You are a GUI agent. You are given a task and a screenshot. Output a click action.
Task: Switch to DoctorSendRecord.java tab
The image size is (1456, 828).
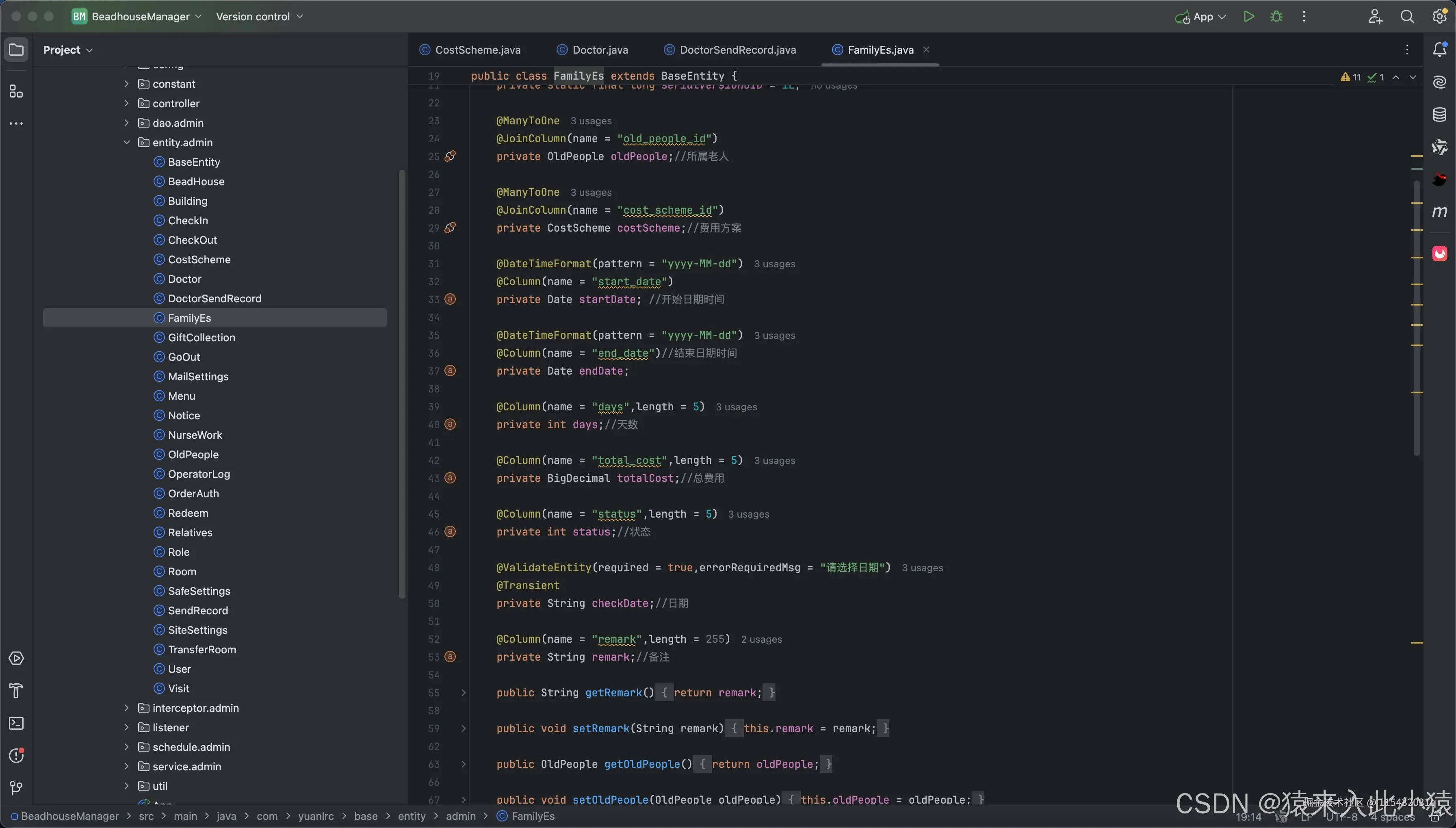point(737,50)
